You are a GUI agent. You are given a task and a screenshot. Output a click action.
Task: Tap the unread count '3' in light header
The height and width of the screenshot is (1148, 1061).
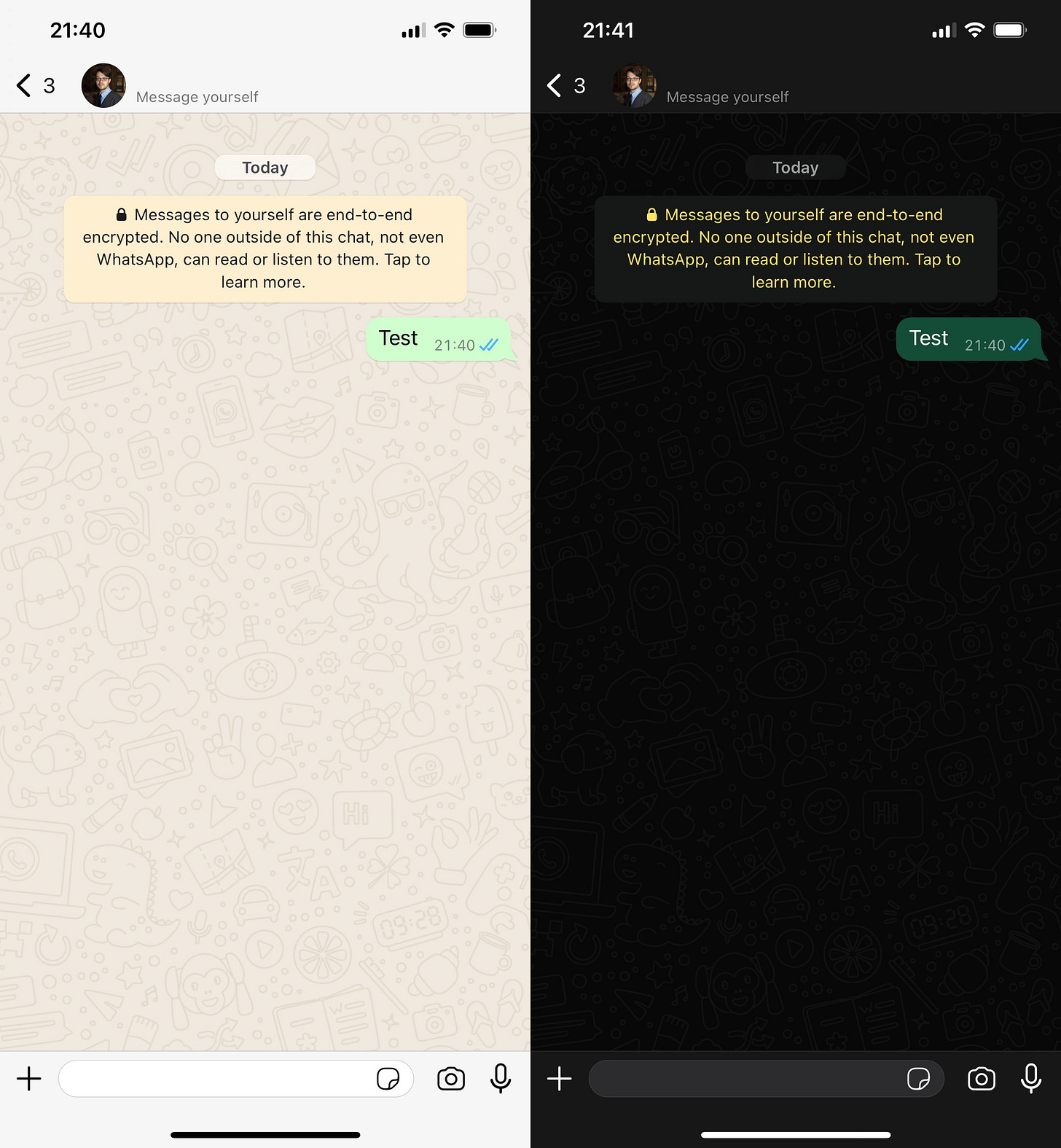[x=49, y=86]
